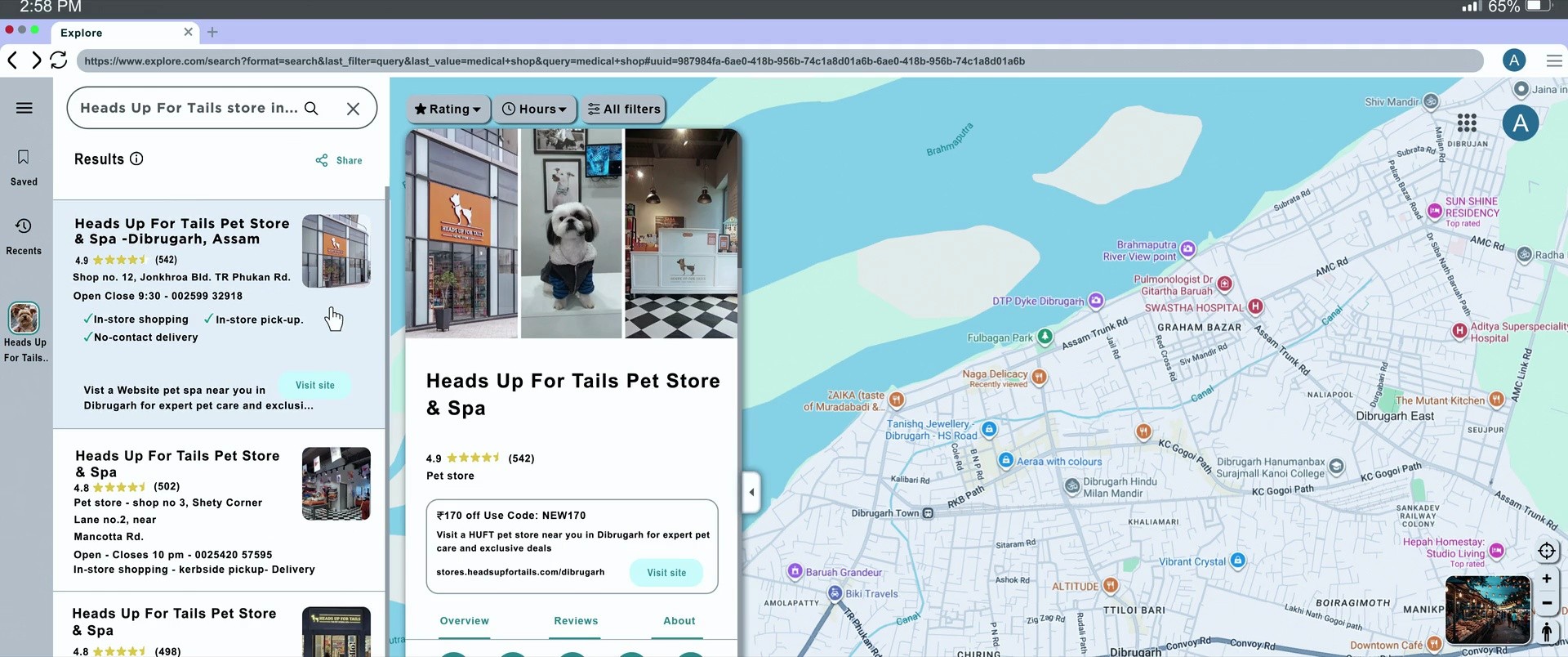Switch to the Overview tab

click(x=465, y=621)
